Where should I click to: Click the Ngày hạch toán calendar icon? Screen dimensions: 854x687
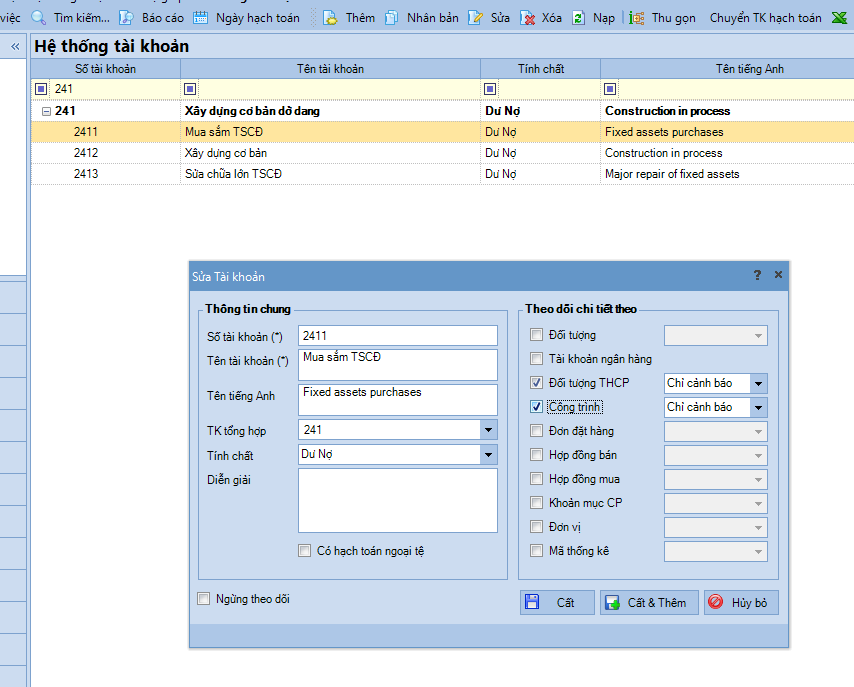pyautogui.click(x=200, y=18)
